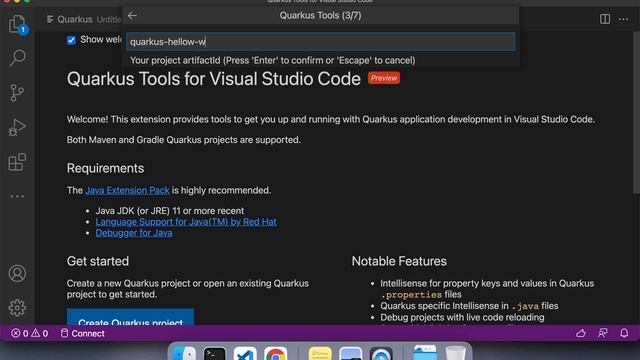Open the Debugger for Java link

click(134, 233)
